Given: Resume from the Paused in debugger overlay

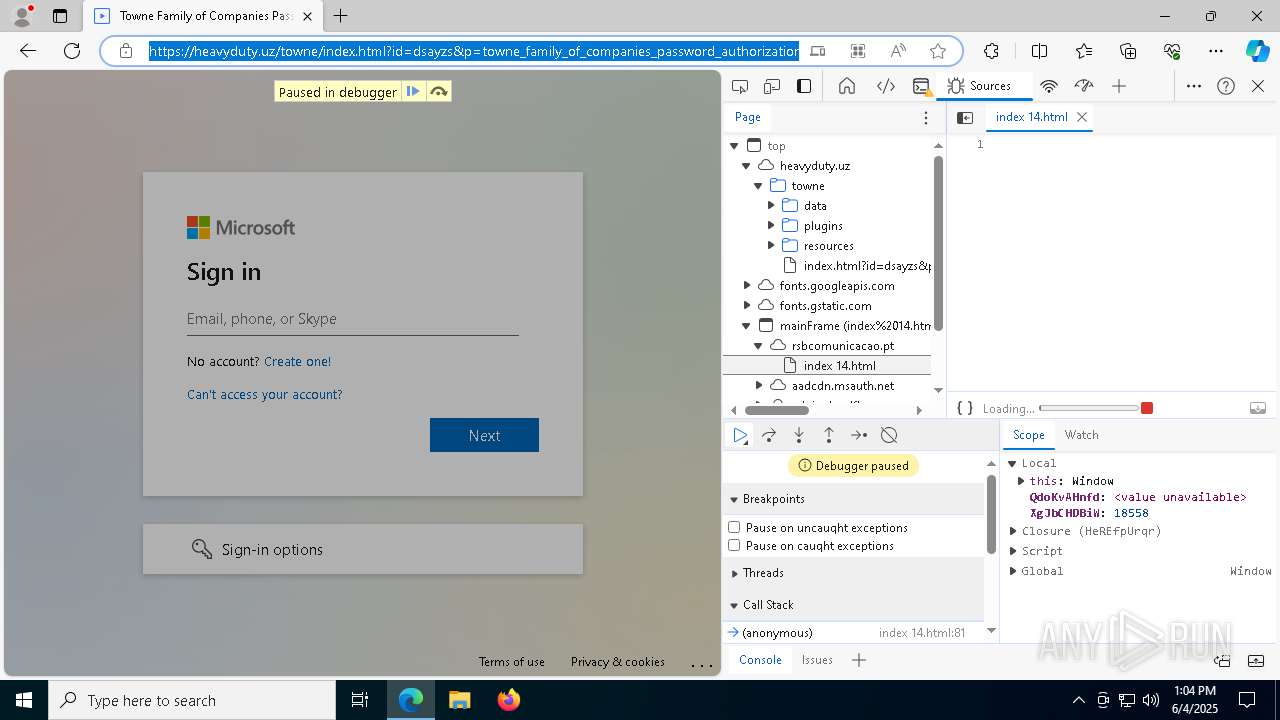Looking at the screenshot, I should click(413, 92).
